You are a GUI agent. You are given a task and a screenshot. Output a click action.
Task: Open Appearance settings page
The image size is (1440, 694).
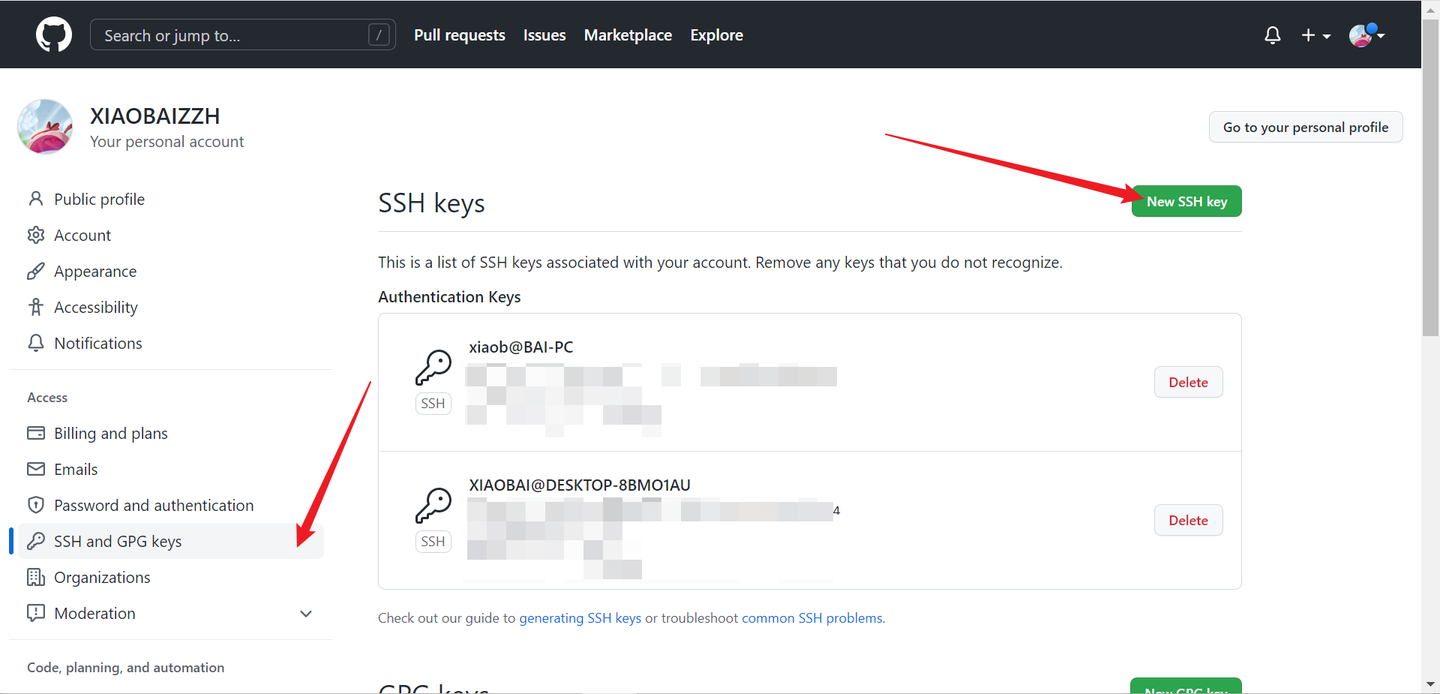[x=95, y=271]
